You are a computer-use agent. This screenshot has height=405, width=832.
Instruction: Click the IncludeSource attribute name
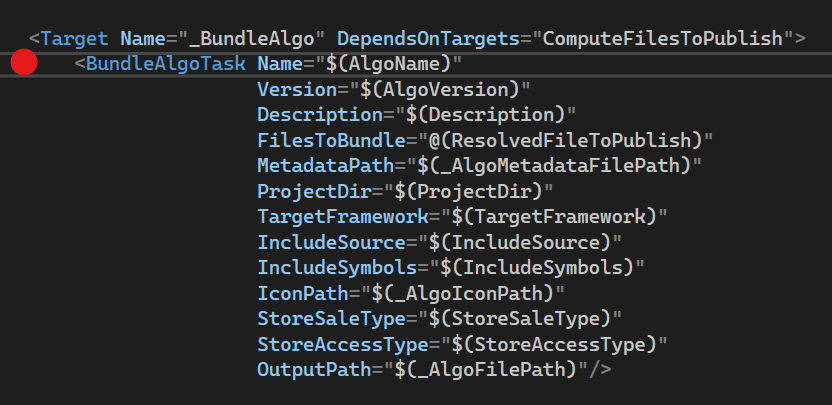pos(325,242)
